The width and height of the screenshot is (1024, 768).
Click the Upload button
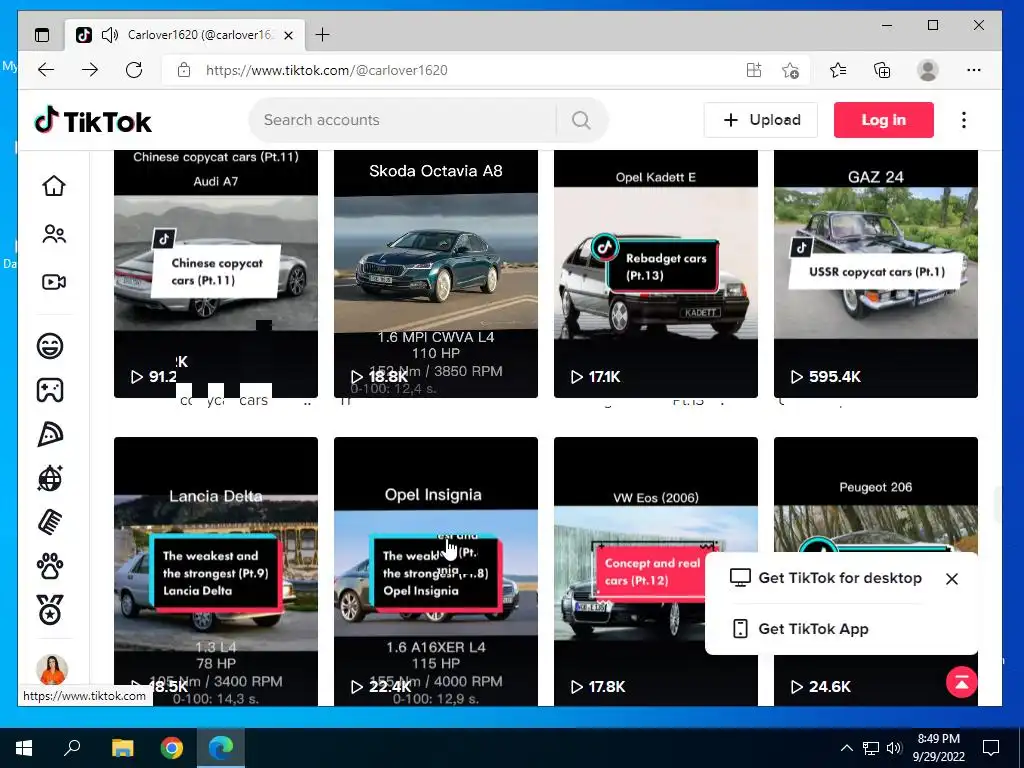[761, 120]
